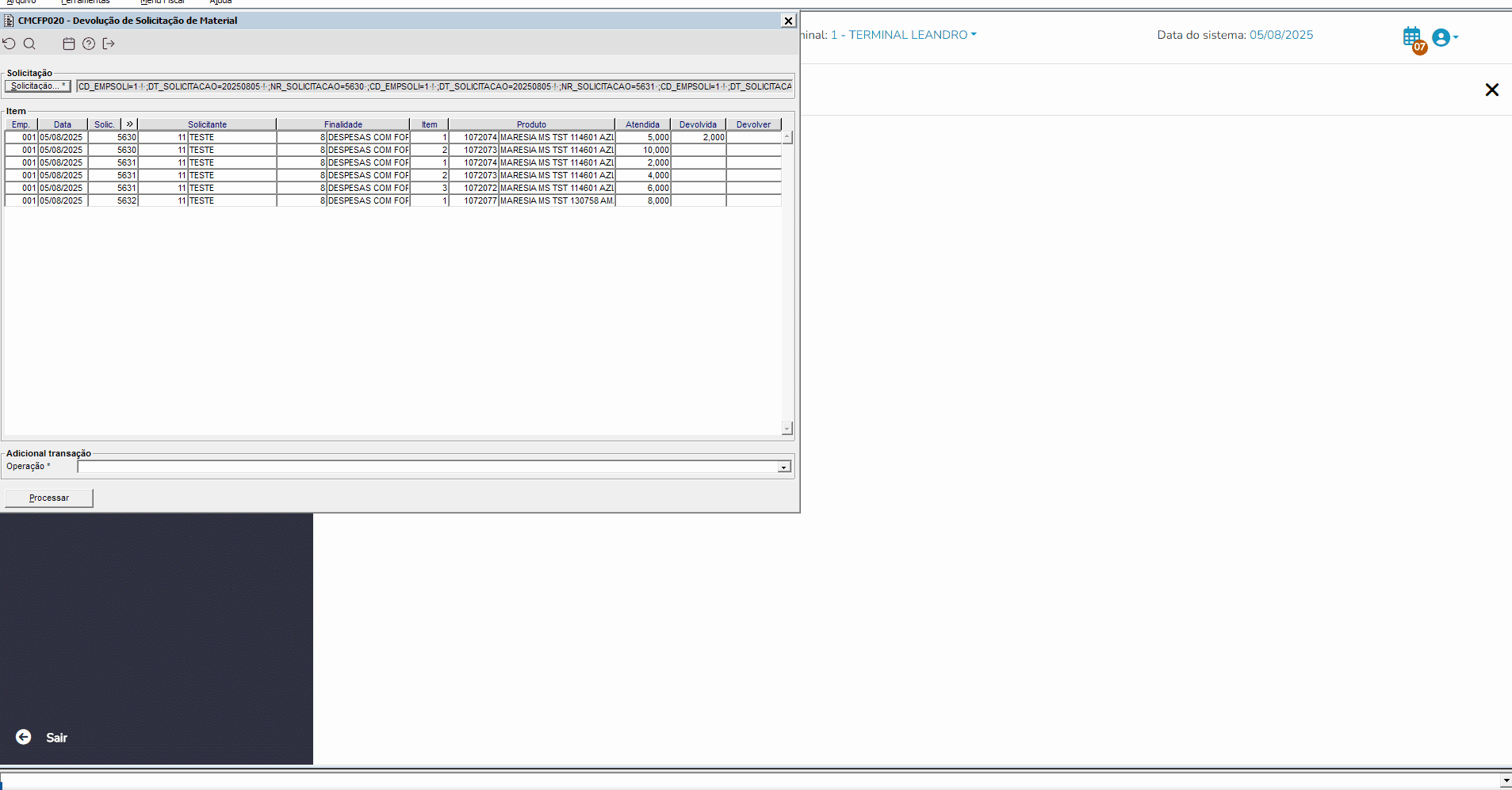Viewport: 1512px width, 790px height.
Task: Click the exit door-arrow toolbar icon
Action: click(109, 44)
